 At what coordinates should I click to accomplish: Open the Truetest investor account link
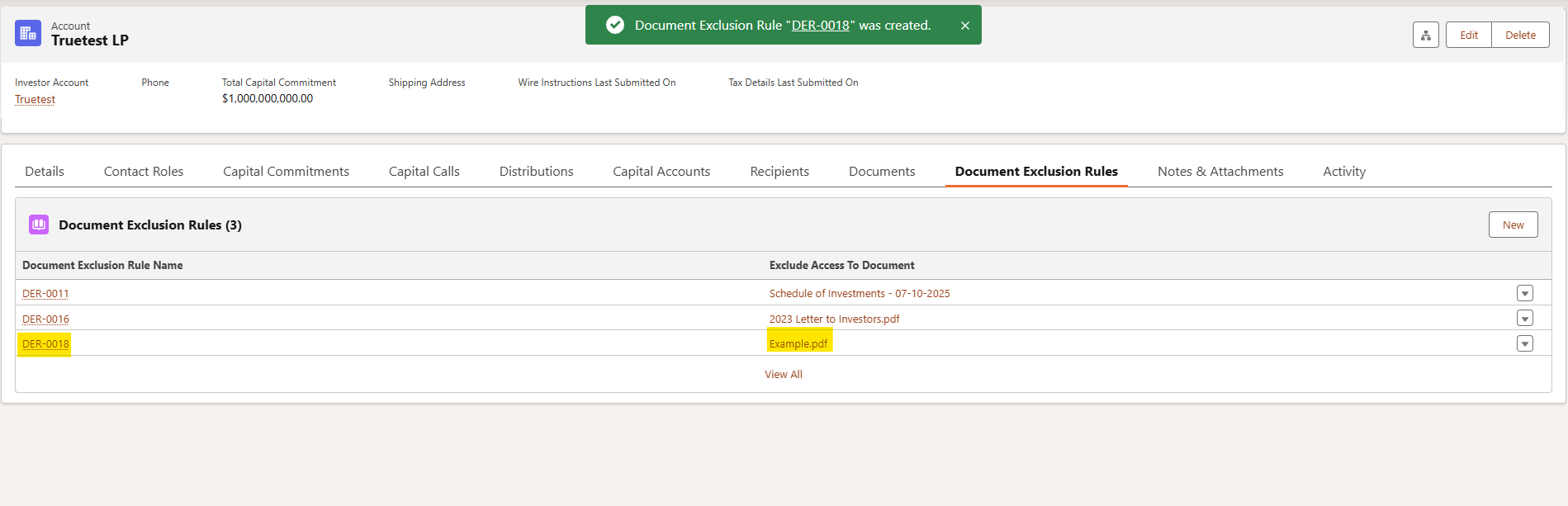tap(35, 99)
